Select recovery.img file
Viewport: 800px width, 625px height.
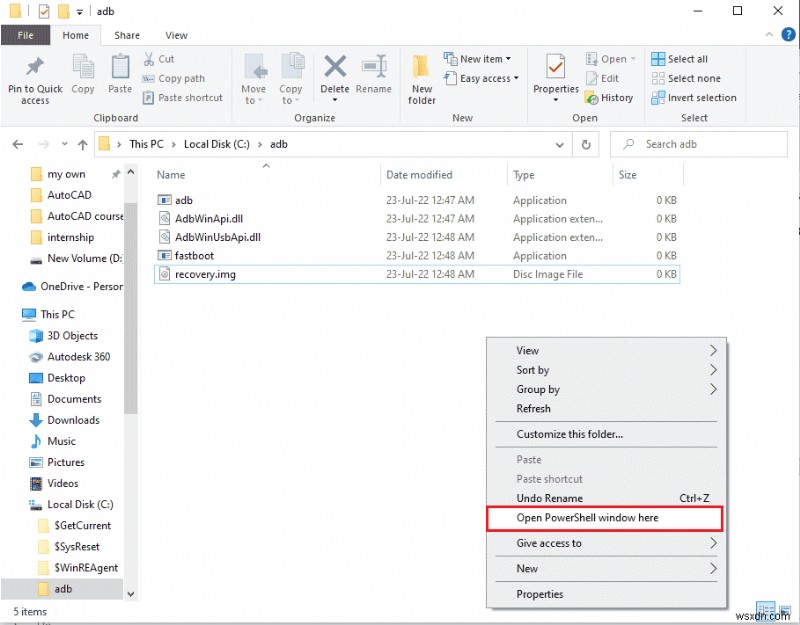[416, 274]
